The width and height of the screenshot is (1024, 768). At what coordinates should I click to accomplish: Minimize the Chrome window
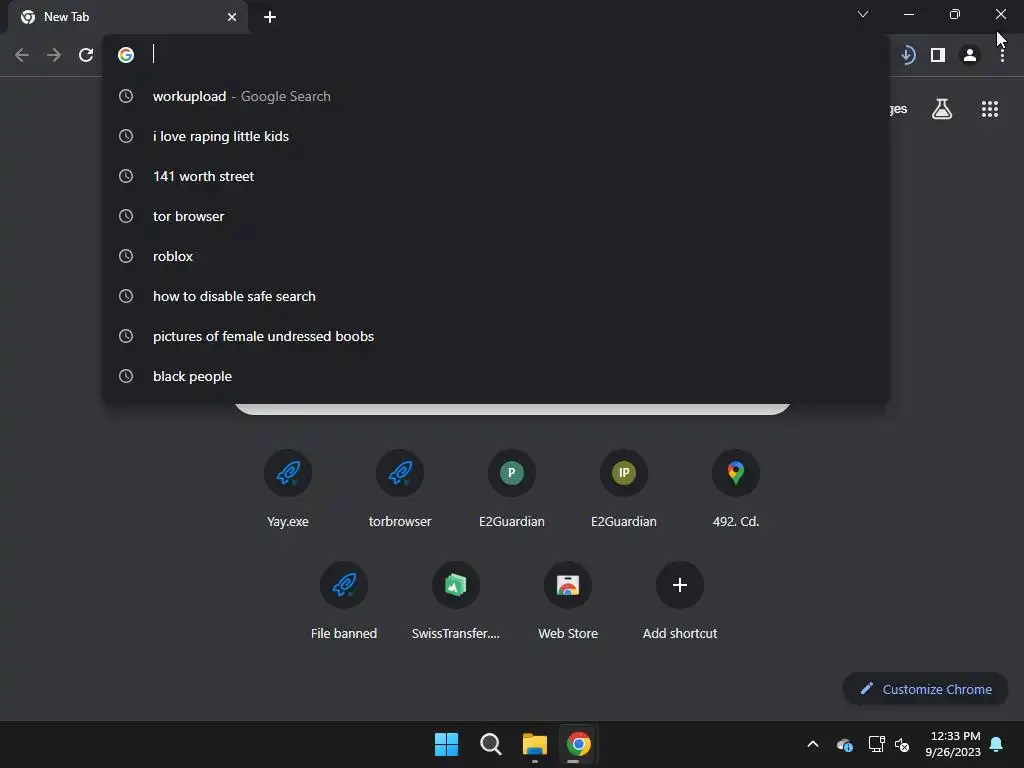tap(909, 14)
